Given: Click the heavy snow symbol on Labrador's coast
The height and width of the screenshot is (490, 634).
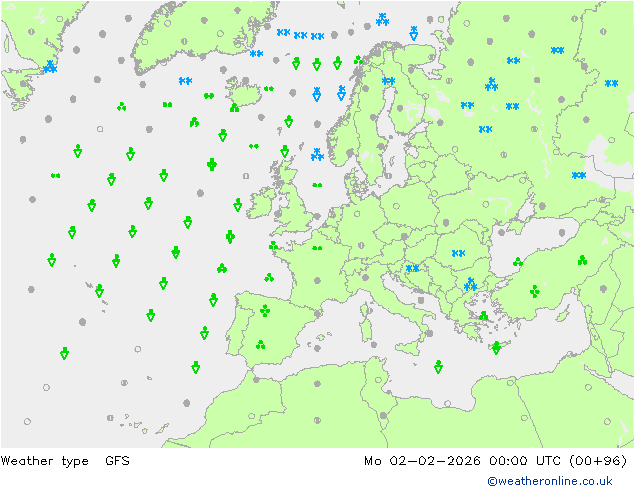Looking at the screenshot, I should coord(50,67).
